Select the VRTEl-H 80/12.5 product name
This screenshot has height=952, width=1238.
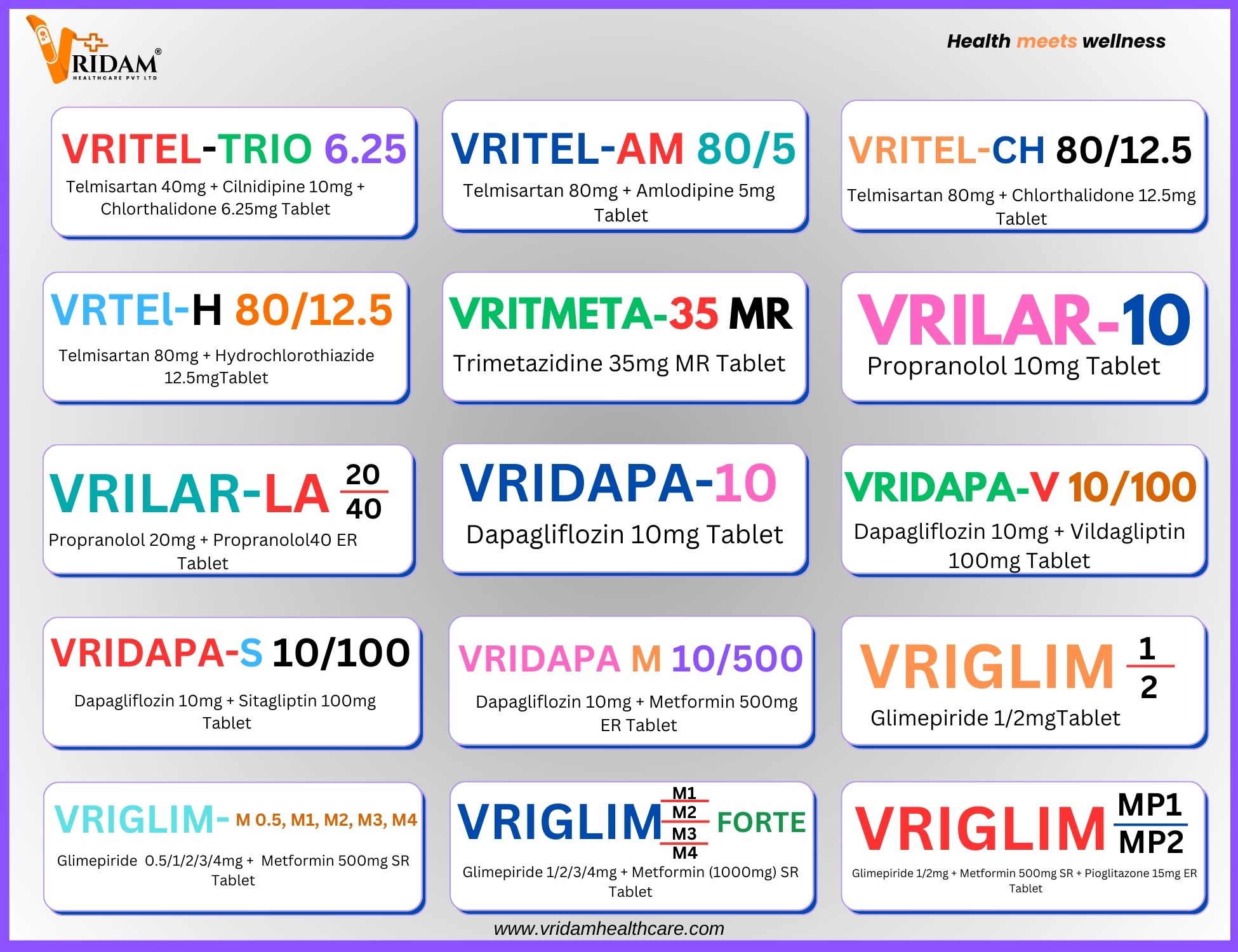coord(222,310)
